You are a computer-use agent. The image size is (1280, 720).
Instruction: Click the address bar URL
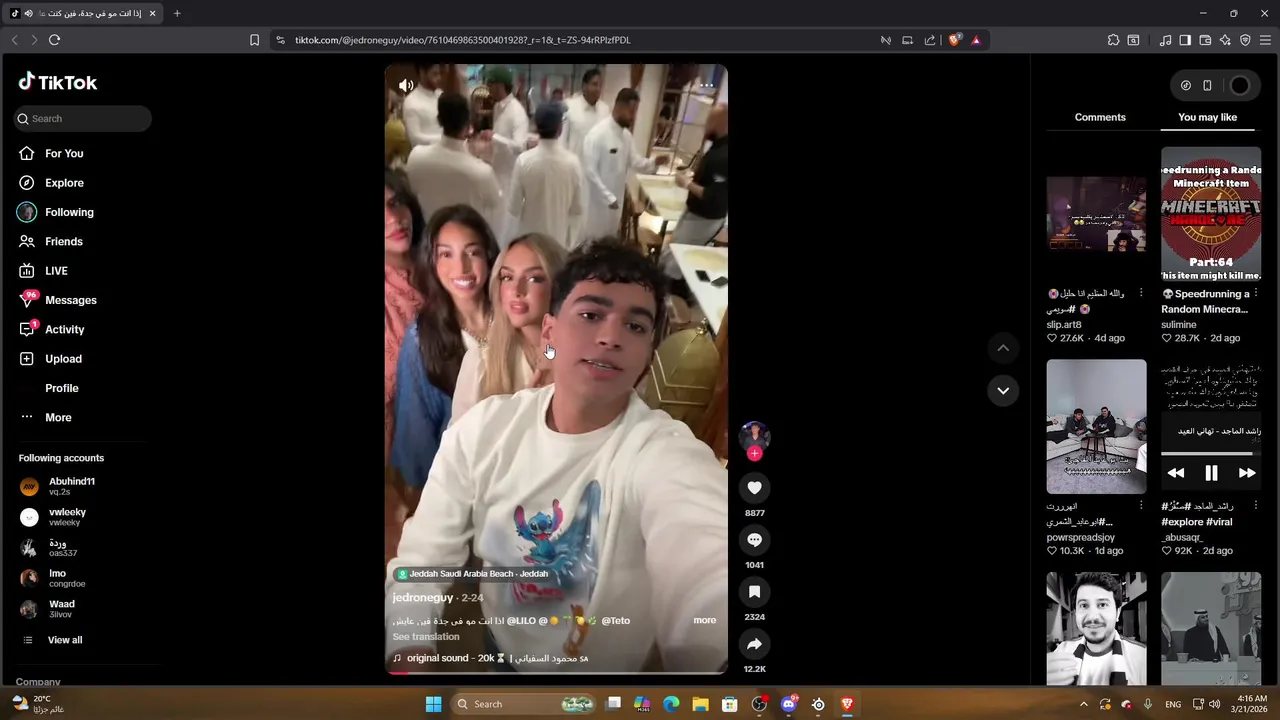click(462, 40)
